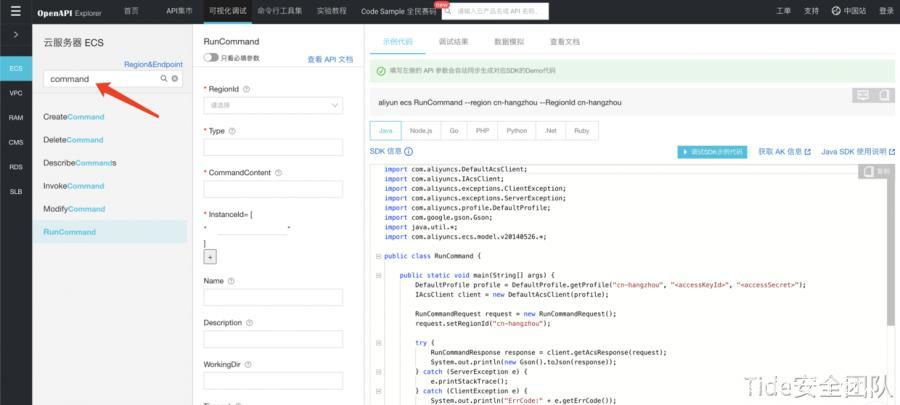Copy the CLI command with copy icon
The height and width of the screenshot is (405, 900).
885,95
